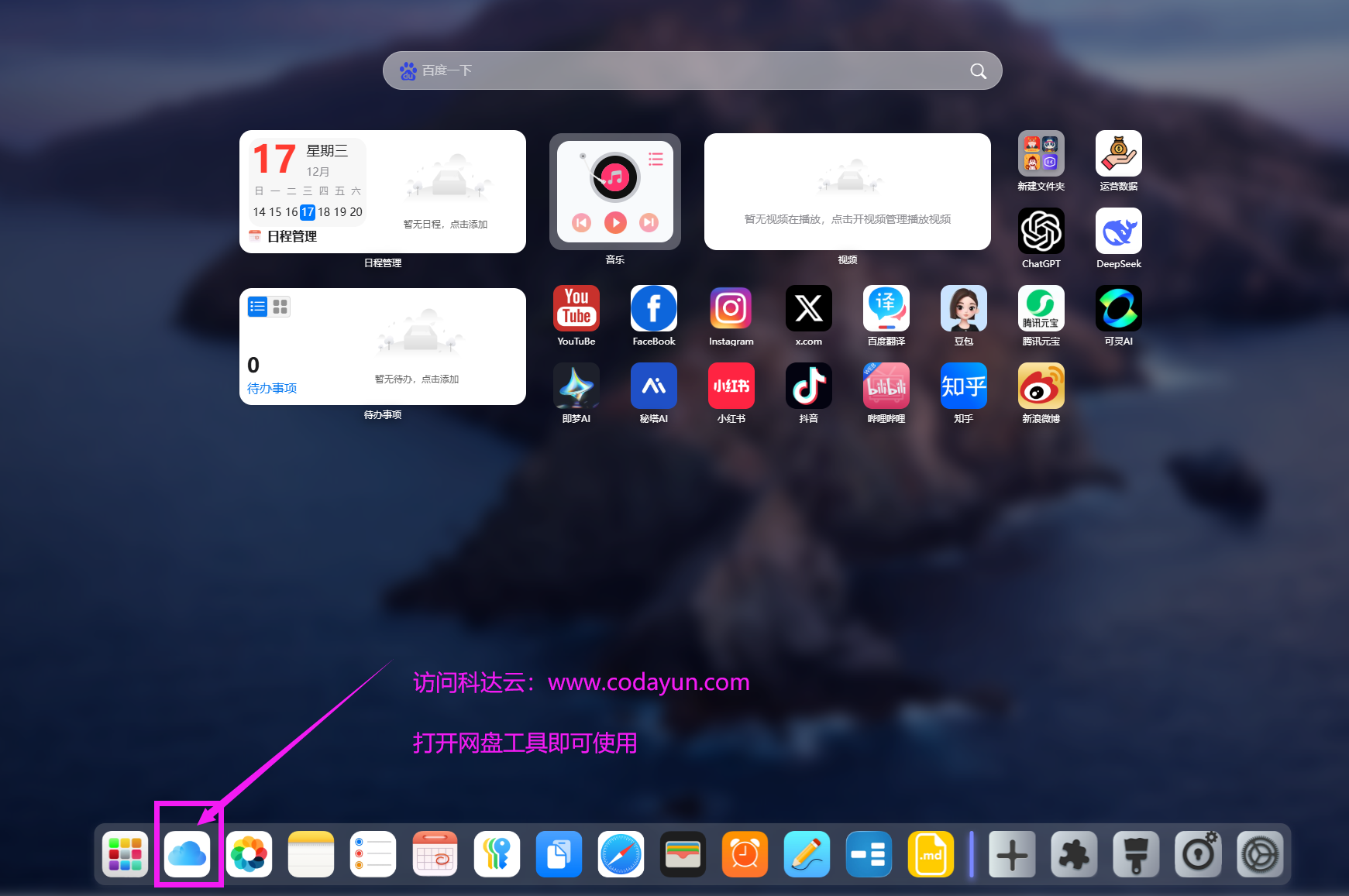Open the music playlist list icon
The height and width of the screenshot is (896, 1349).
[656, 160]
